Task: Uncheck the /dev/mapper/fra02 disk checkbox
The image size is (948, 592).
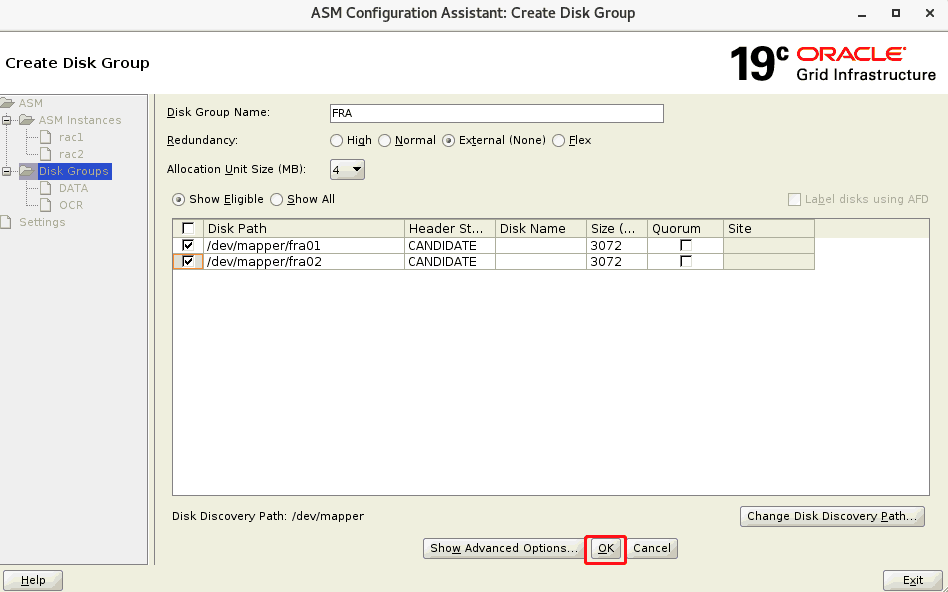Action: (x=188, y=261)
